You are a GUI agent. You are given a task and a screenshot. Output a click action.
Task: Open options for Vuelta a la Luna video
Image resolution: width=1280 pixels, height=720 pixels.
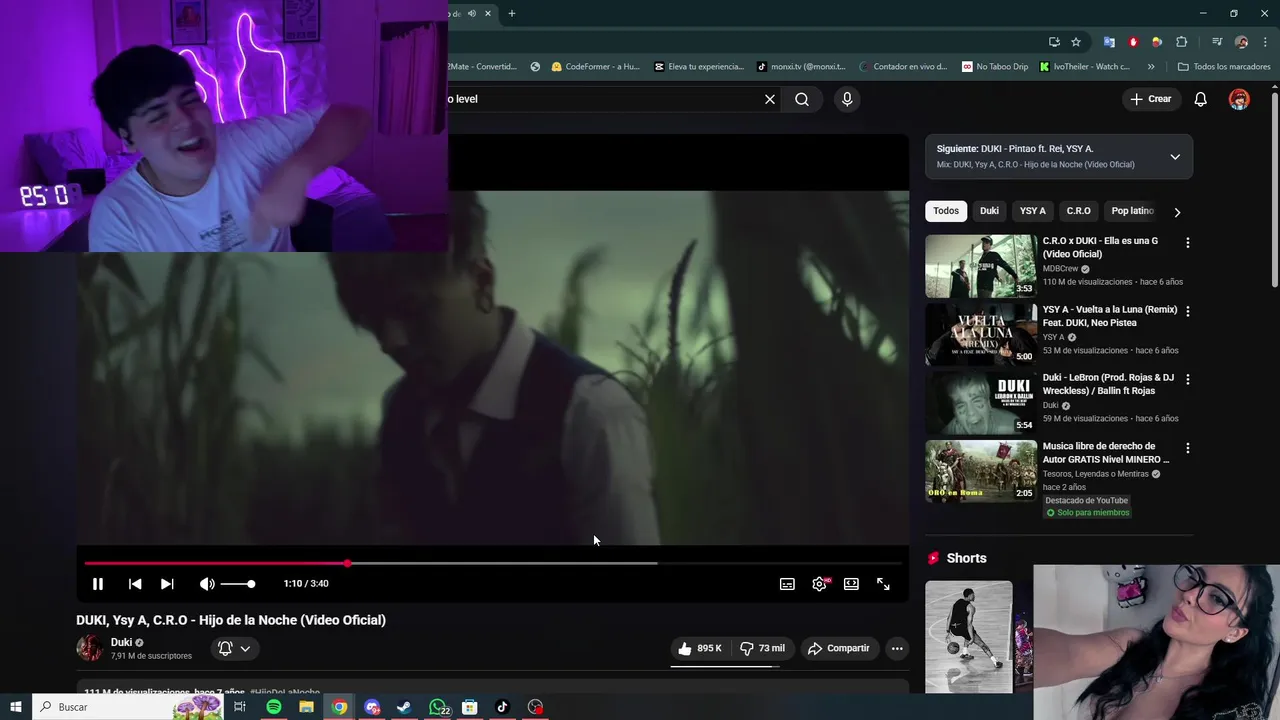tap(1188, 311)
